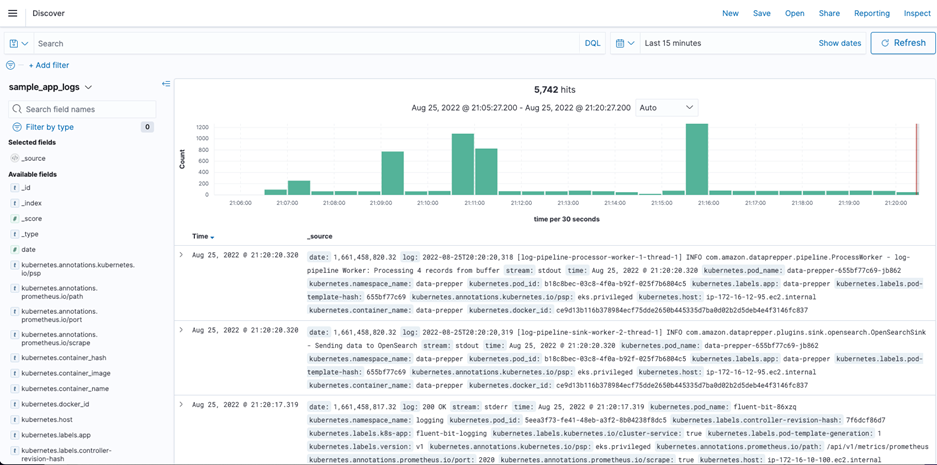Click the _source column header

tap(320, 236)
